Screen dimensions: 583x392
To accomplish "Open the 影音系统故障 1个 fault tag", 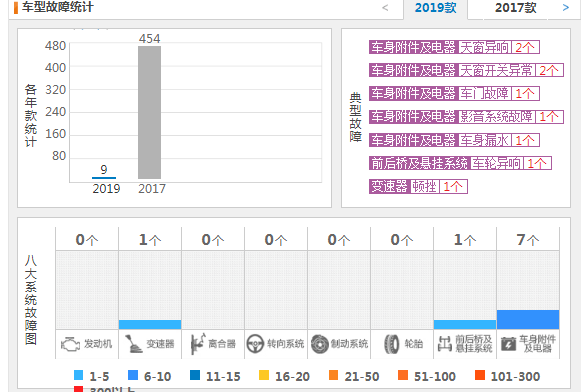I will pyautogui.click(x=466, y=117).
